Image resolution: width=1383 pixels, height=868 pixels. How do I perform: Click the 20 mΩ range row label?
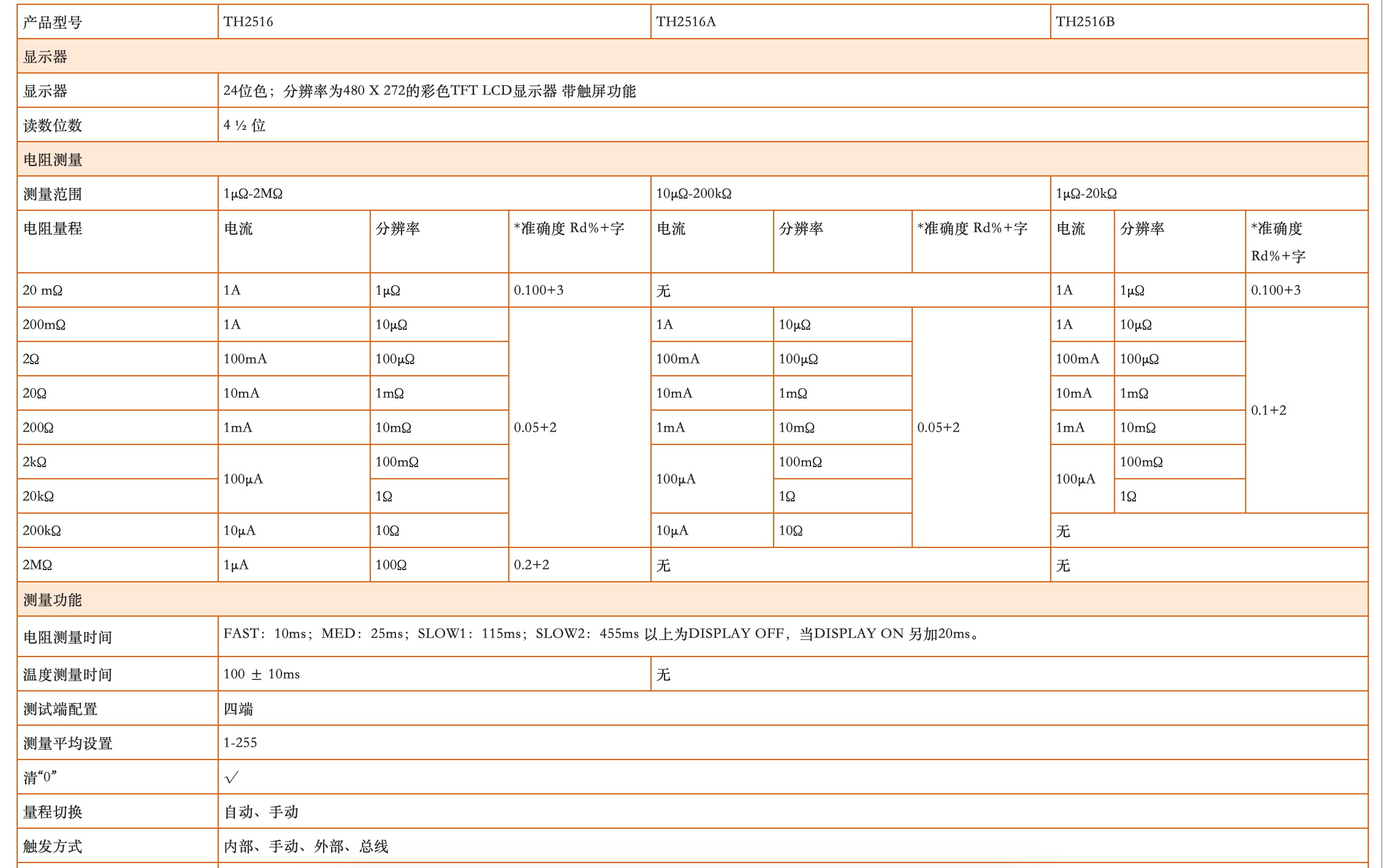click(118, 290)
